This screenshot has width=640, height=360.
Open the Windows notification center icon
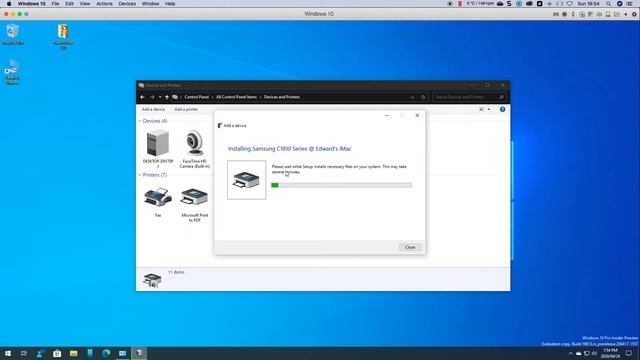(629, 353)
